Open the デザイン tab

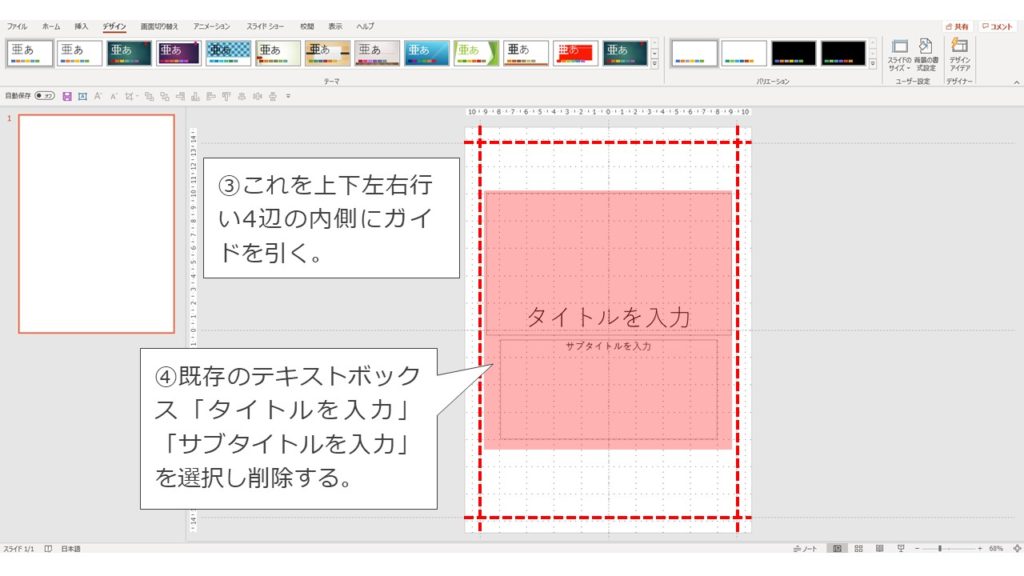[114, 27]
